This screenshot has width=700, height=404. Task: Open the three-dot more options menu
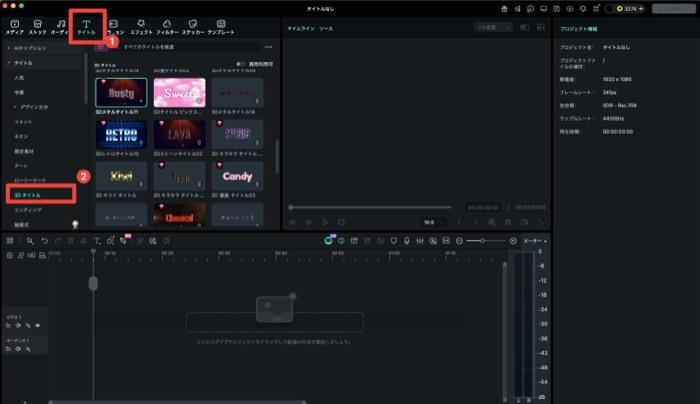click(x=268, y=47)
